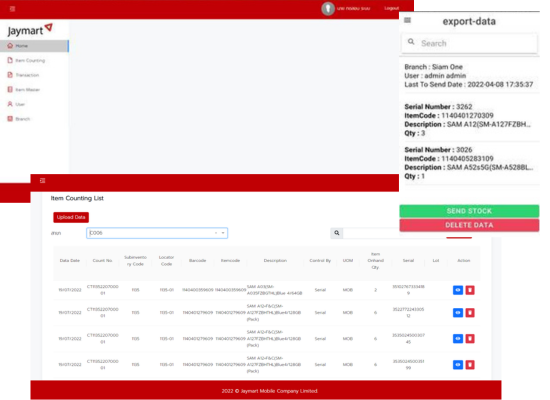View the SAM A03 row with eye icon
Viewport: 550px width, 400px height.
(458, 290)
